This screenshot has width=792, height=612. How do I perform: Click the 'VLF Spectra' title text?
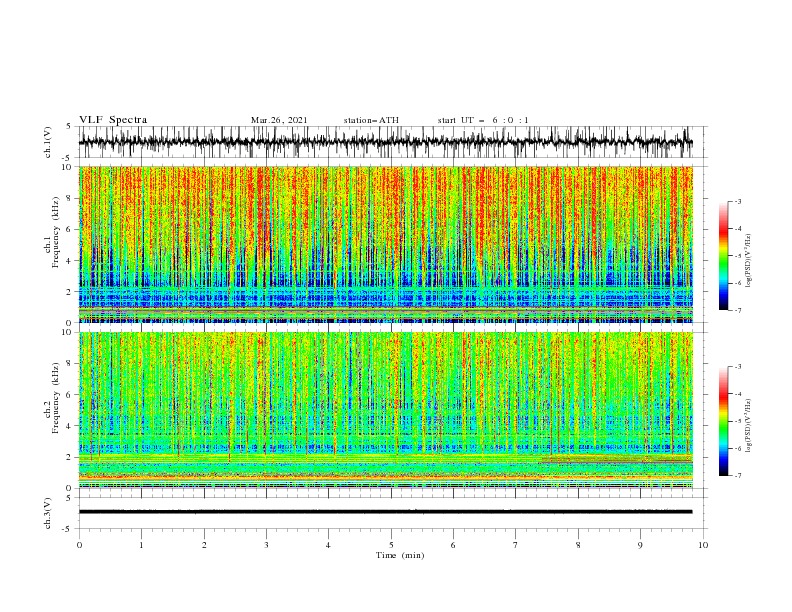coord(113,120)
